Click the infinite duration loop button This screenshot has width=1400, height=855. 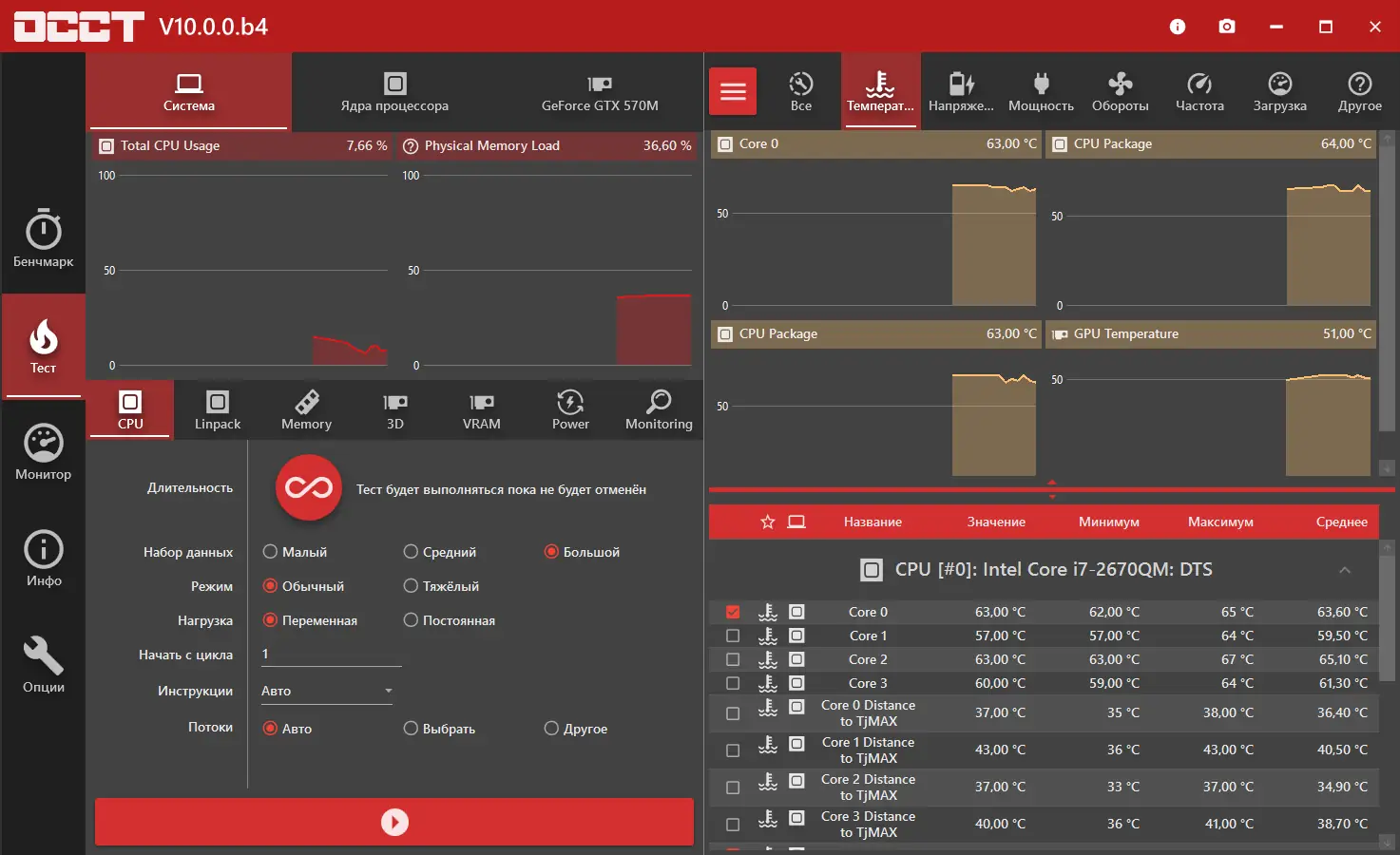point(309,488)
